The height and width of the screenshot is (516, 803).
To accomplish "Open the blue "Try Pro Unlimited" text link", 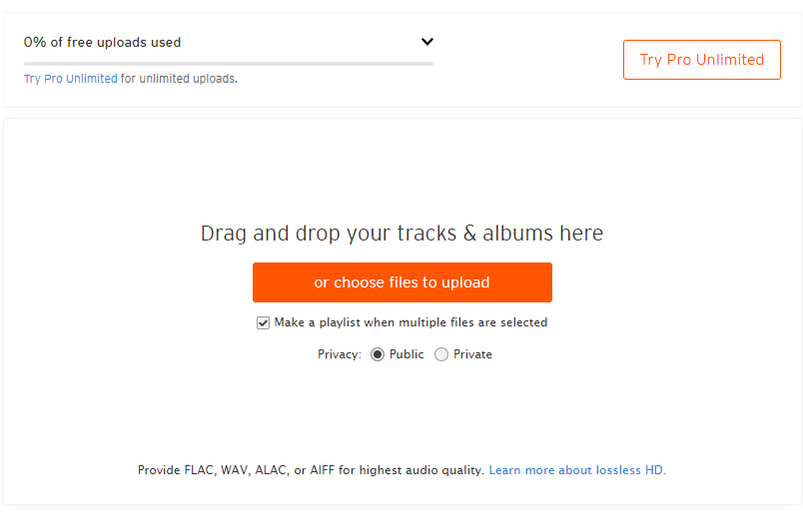I will click(70, 78).
